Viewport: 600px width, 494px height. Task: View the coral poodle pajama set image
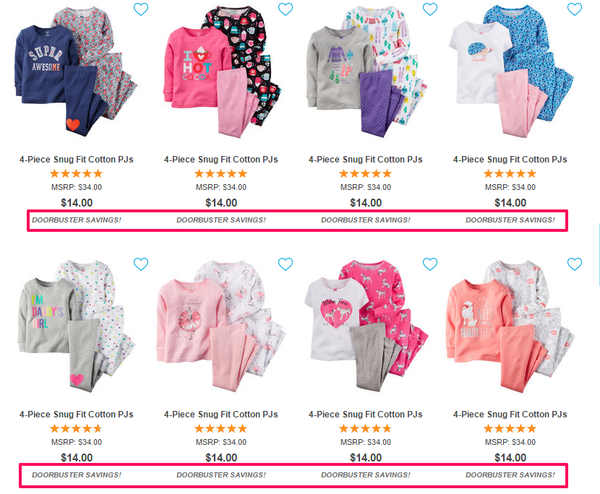[x=510, y=326]
